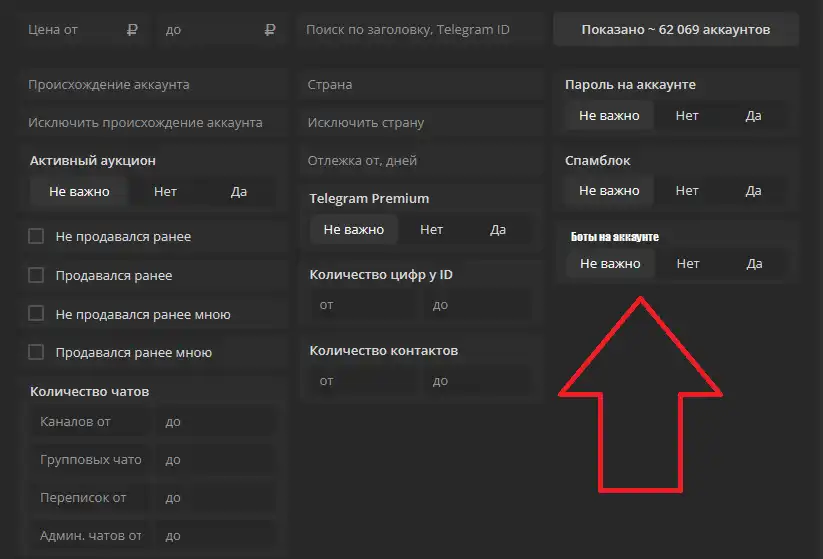
Task: Click the 'Количество контактов' heading
Action: 384,351
